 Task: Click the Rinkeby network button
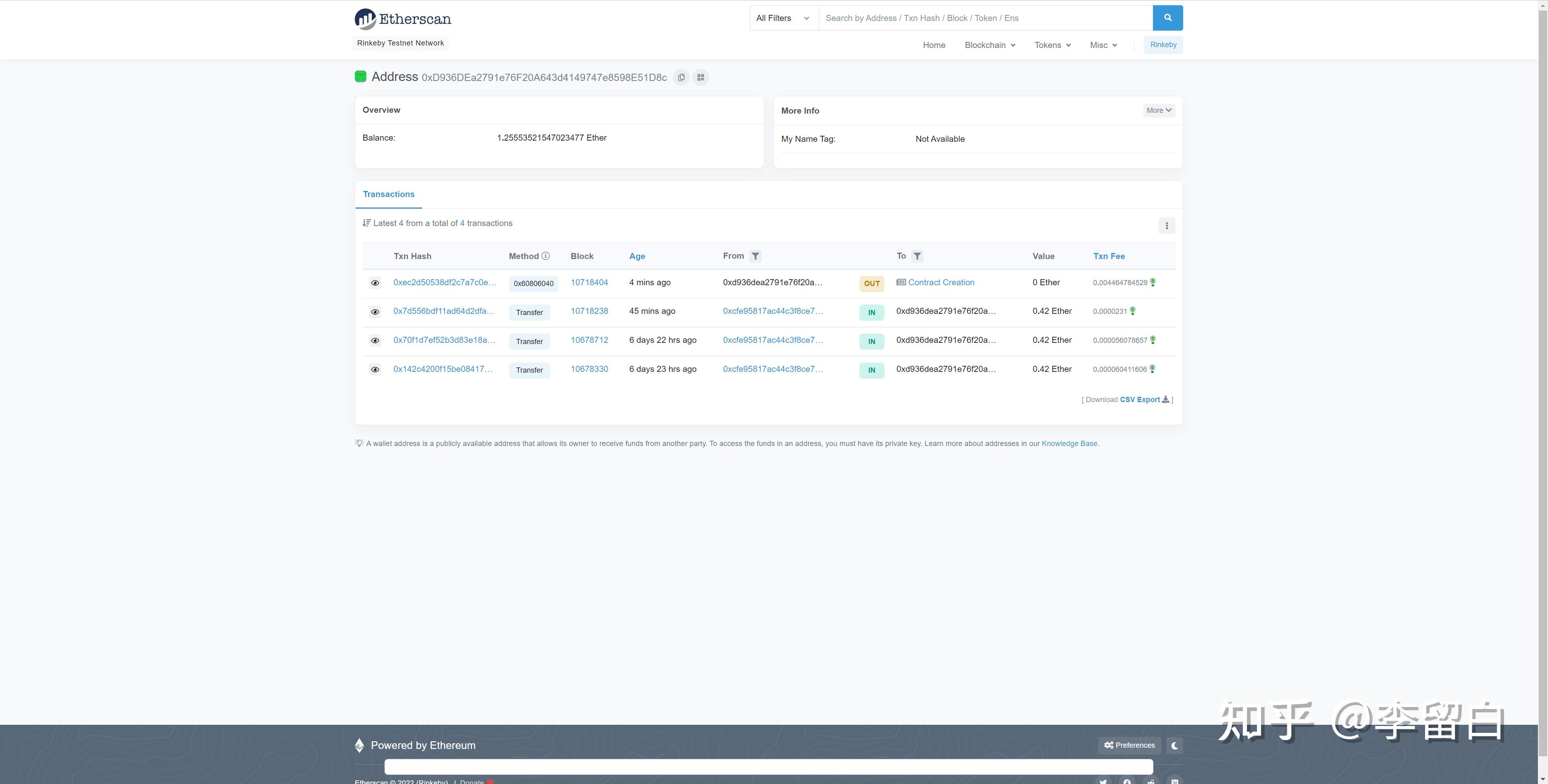pyautogui.click(x=1163, y=45)
